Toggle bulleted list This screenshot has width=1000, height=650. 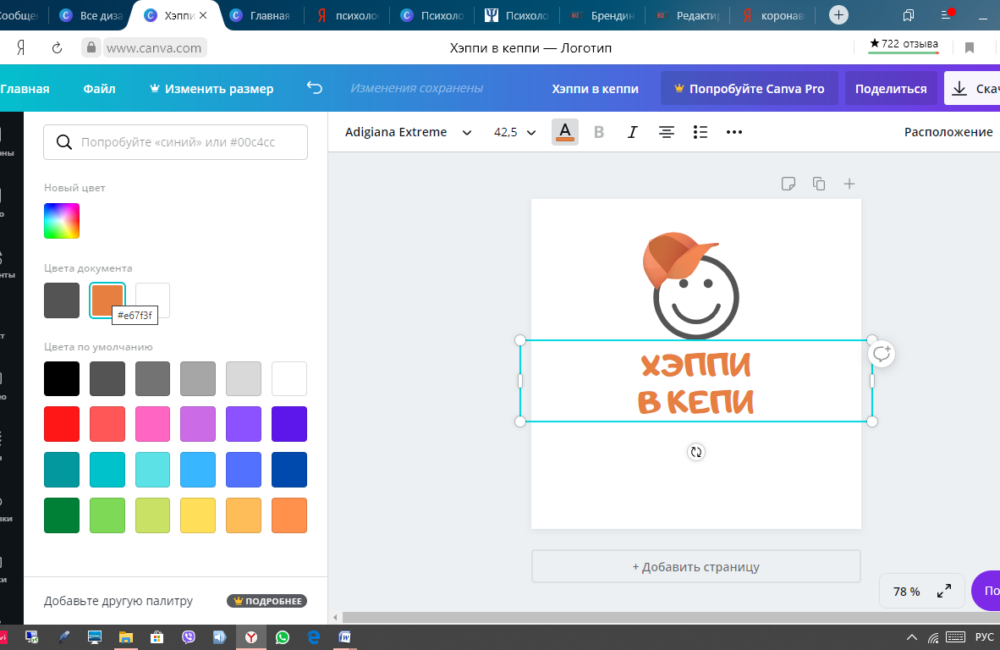point(700,132)
